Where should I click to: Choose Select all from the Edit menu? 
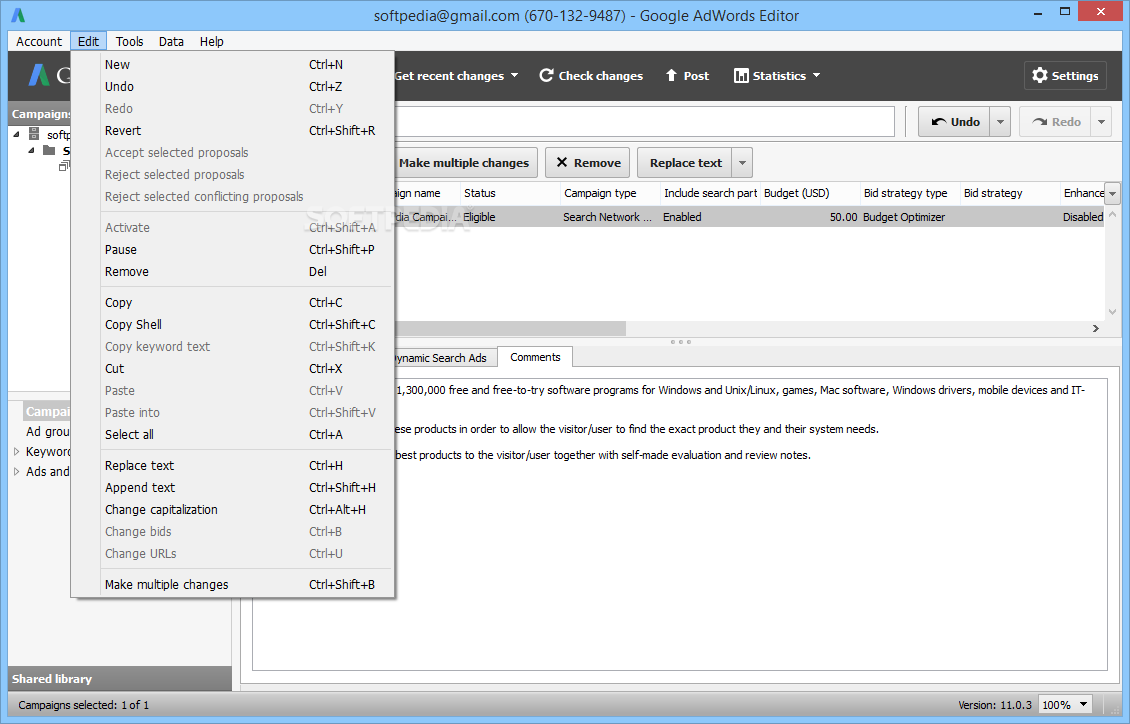[x=232, y=434]
